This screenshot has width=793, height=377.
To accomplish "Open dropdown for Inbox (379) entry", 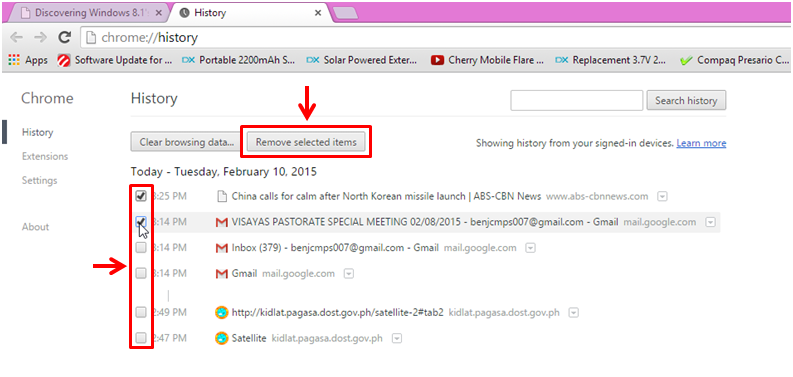I will pos(531,248).
